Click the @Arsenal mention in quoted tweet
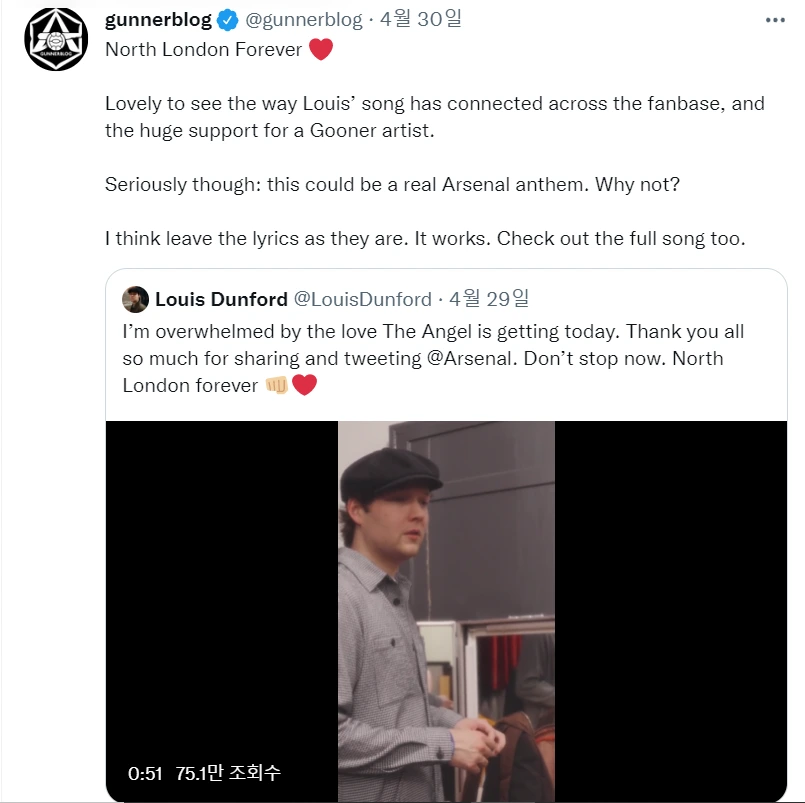Viewport: 805px width, 803px height. point(471,358)
